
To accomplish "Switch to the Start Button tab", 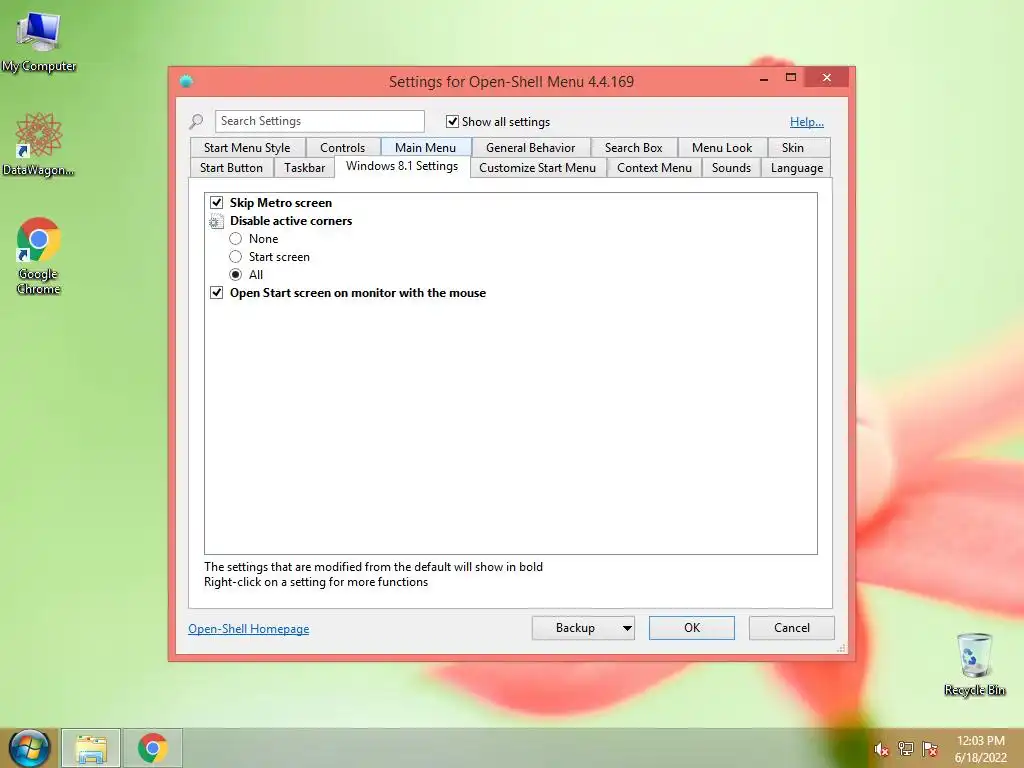I will (x=231, y=168).
